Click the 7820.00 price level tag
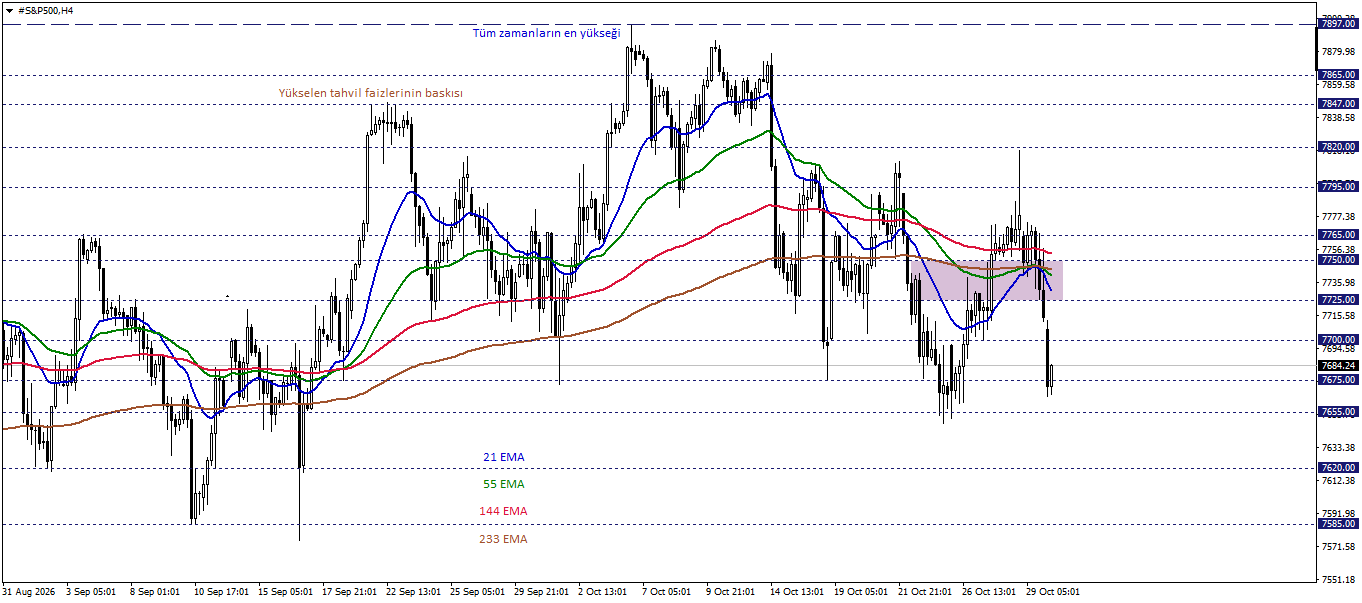Viewport: 1362px width, 603px height. tap(1338, 146)
